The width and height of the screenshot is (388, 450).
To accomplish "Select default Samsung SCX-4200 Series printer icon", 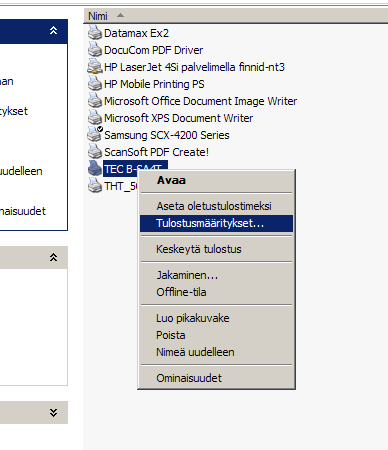I will click(x=95, y=135).
